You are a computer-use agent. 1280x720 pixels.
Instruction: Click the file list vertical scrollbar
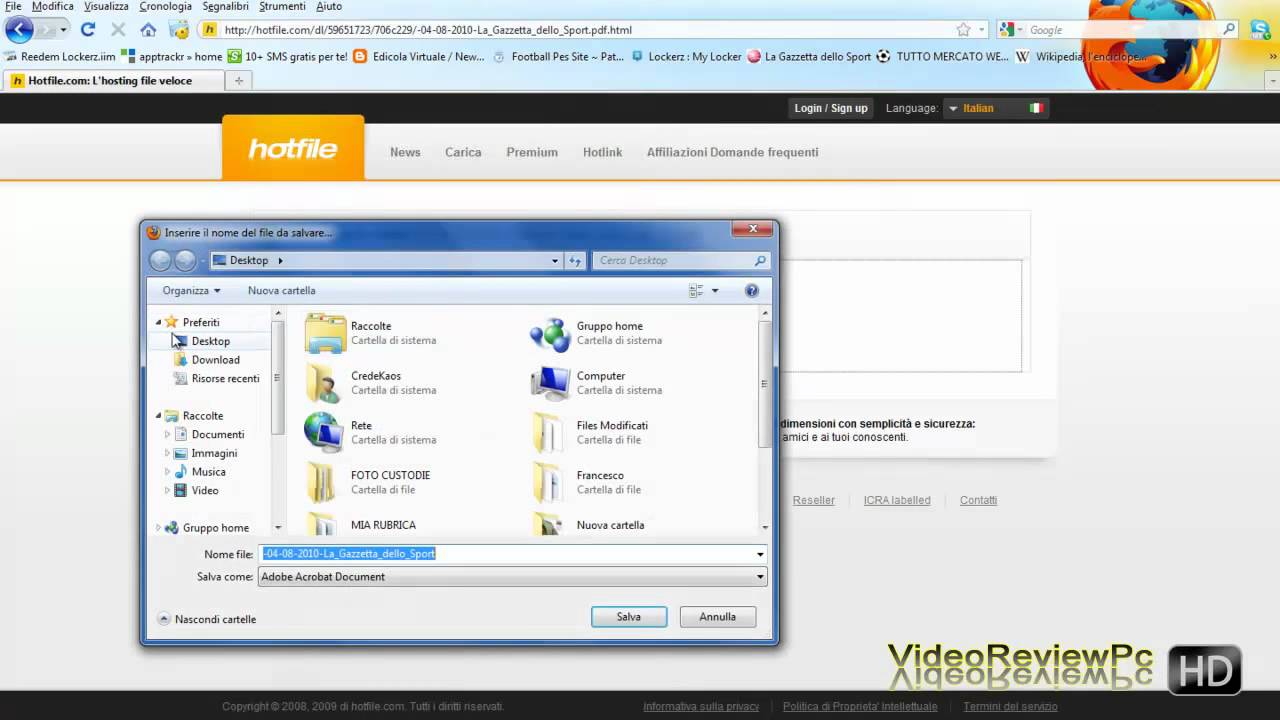(x=764, y=420)
